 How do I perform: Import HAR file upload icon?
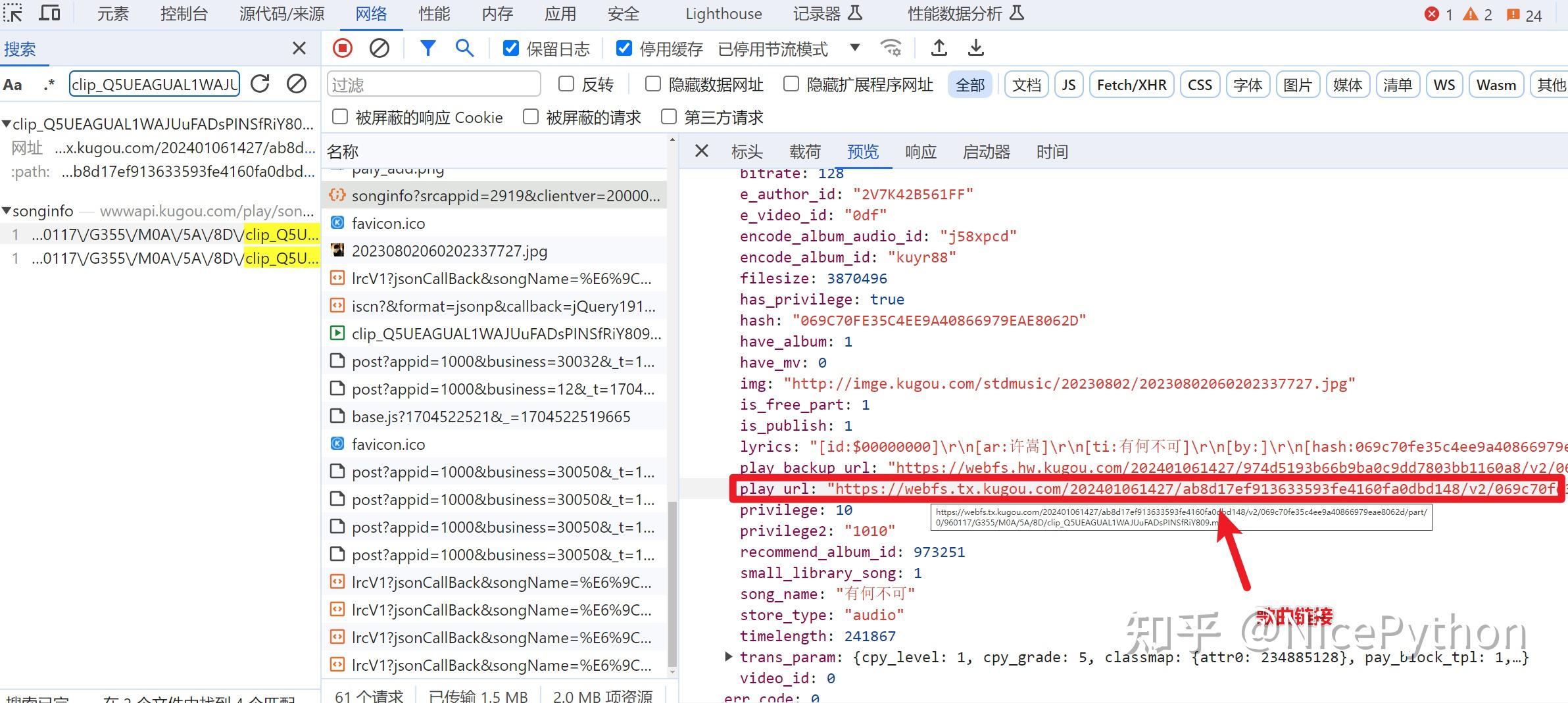pos(939,48)
